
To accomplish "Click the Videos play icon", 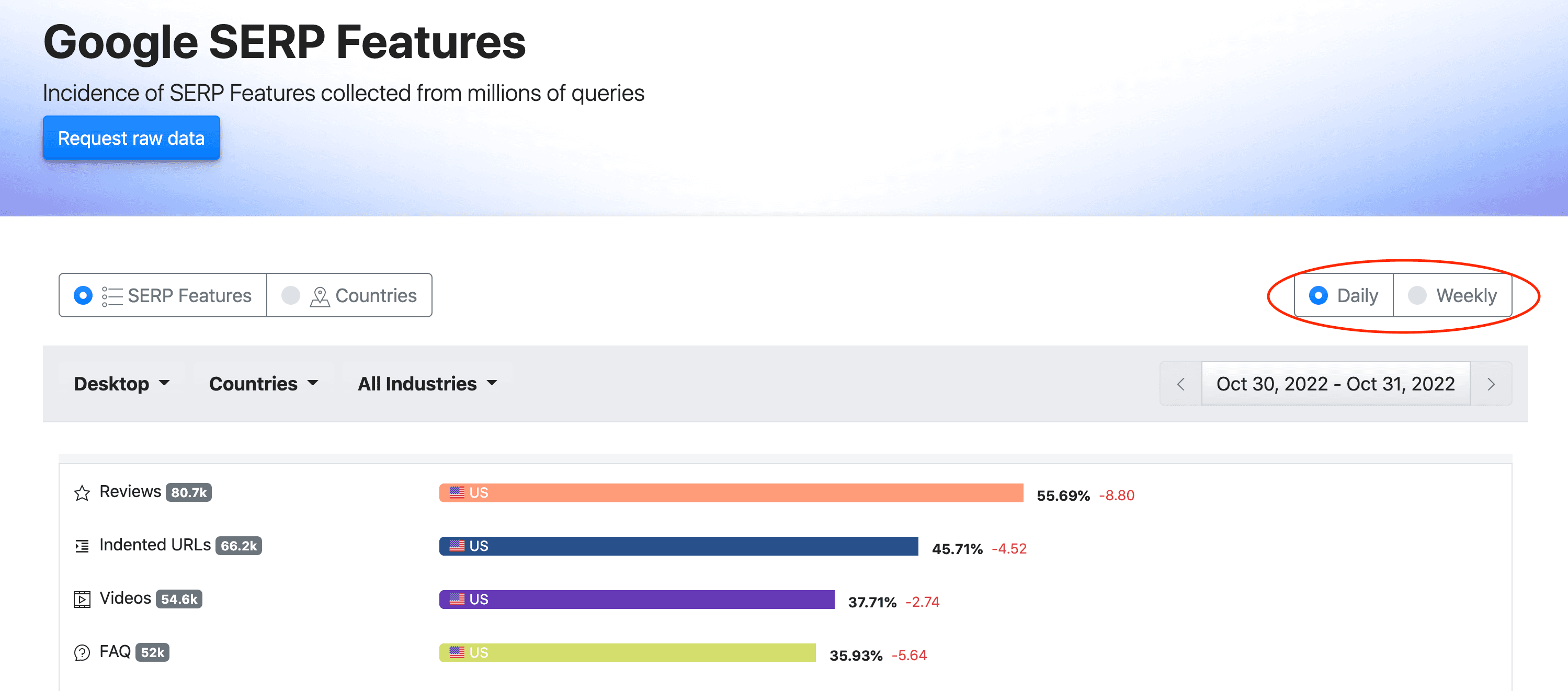I will tap(82, 599).
